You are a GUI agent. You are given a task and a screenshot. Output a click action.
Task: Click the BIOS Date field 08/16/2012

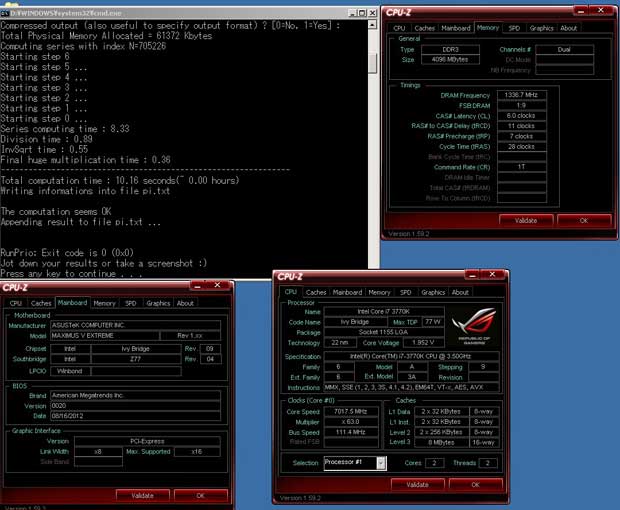tap(136, 416)
